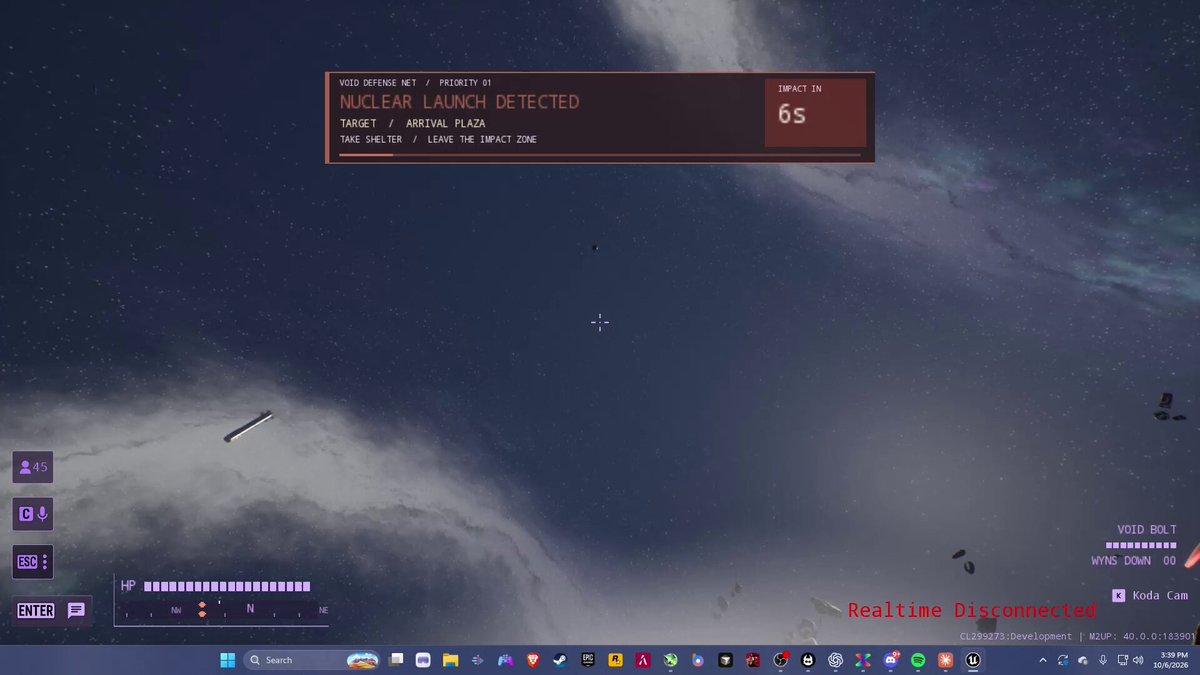This screenshot has height=675, width=1200.
Task: Show hidden system tray icons chevron
Action: 1043,660
